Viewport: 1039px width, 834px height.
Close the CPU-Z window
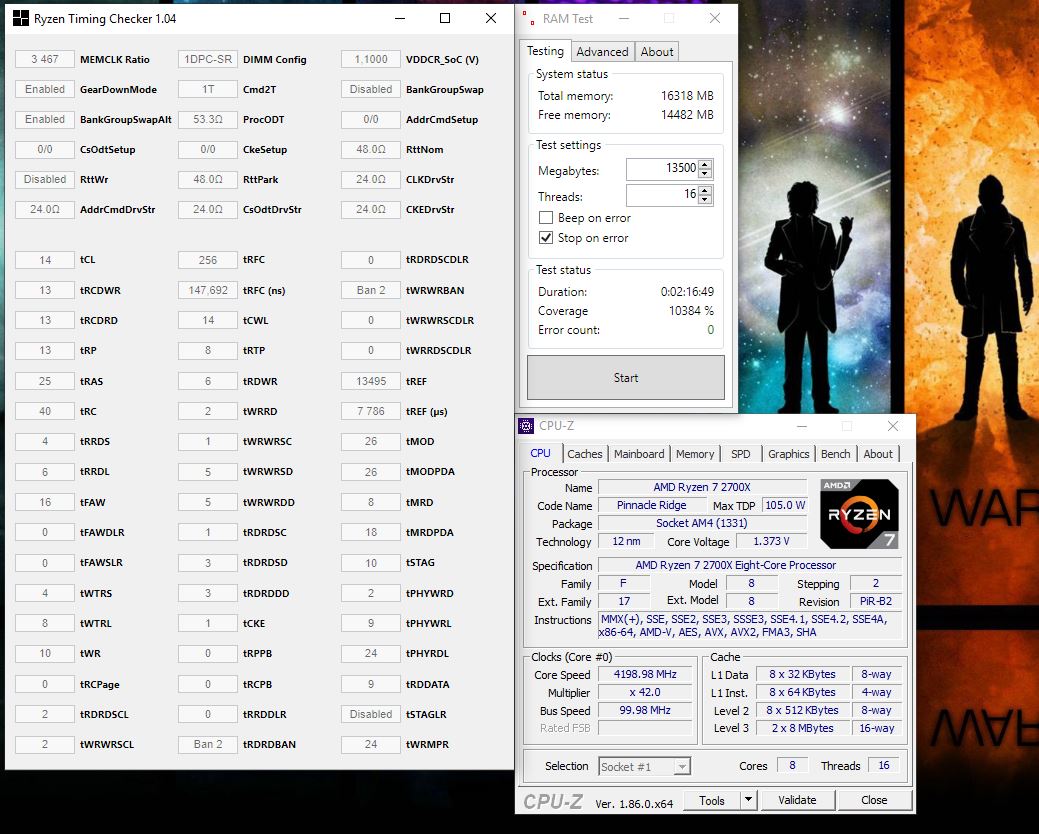(x=893, y=426)
